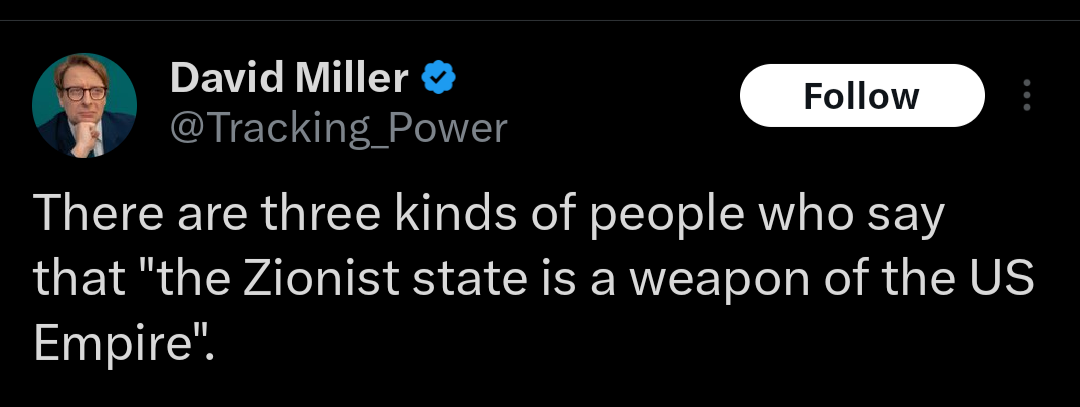This screenshot has height=407, width=1080.
Task: Expand post actions via vertical ellipsis
Action: (x=1025, y=96)
